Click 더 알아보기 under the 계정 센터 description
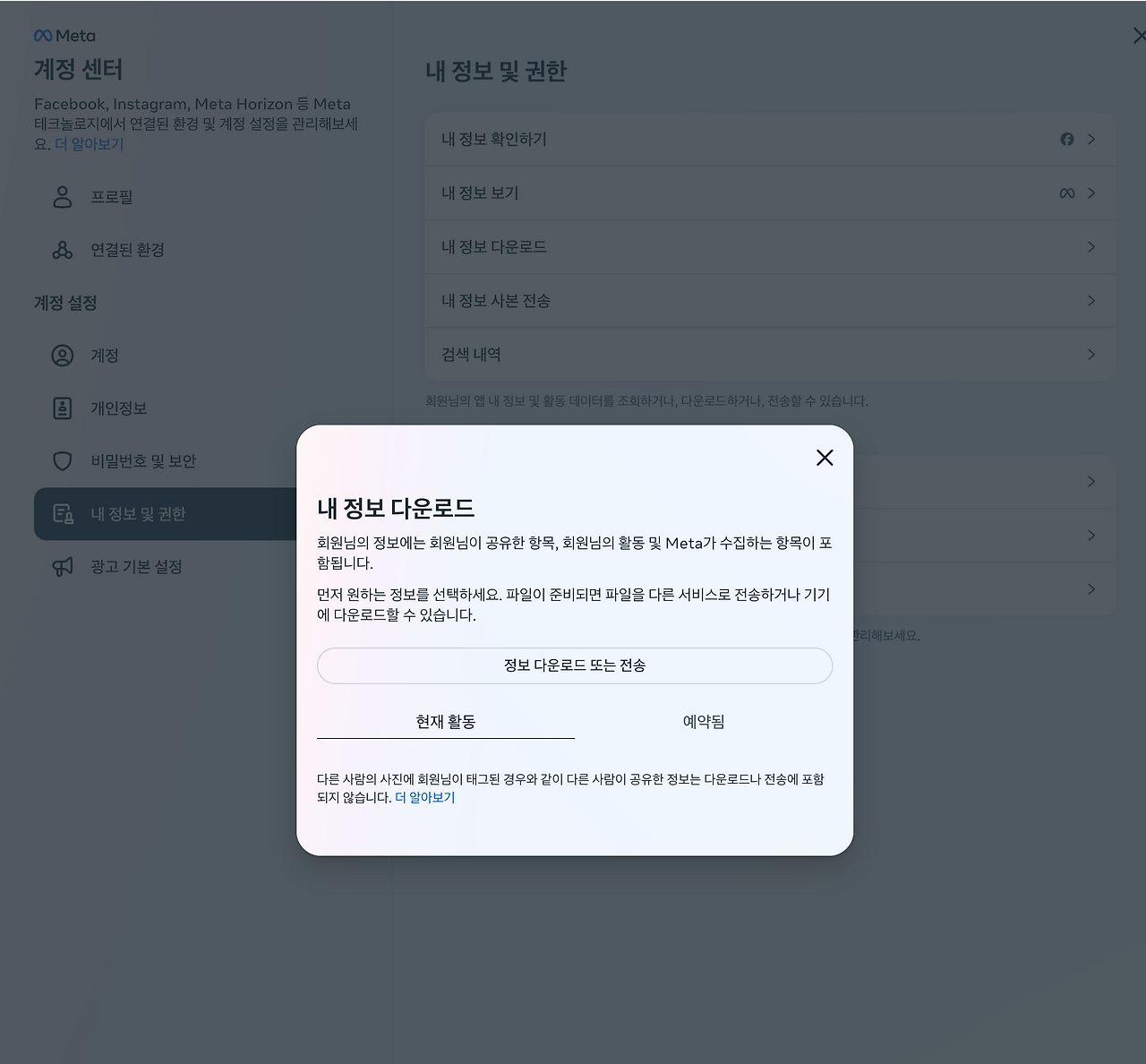Viewport: 1146px width, 1064px height. (90, 143)
